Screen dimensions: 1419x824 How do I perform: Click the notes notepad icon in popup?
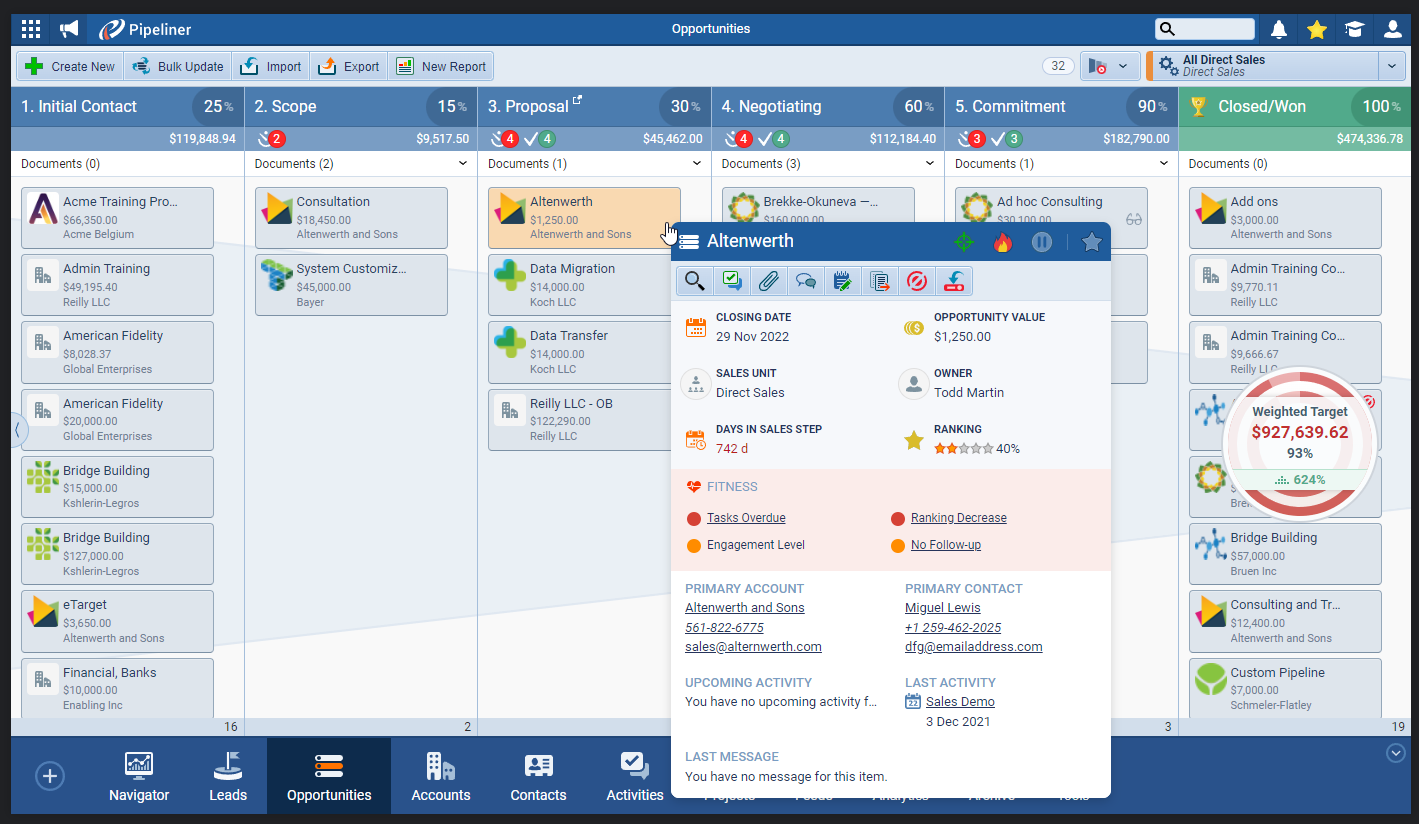(842, 282)
